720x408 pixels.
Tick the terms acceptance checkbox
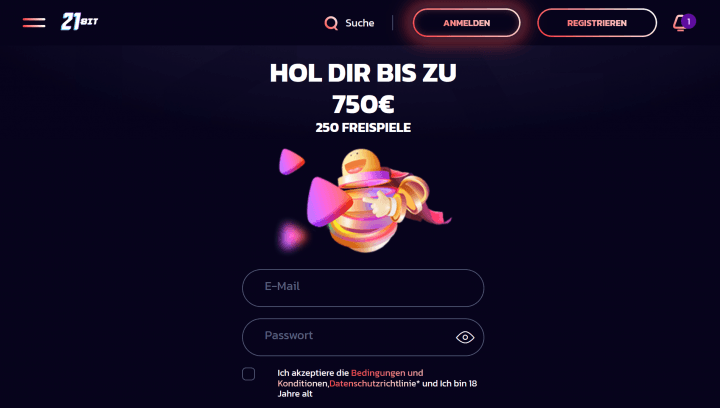point(248,374)
